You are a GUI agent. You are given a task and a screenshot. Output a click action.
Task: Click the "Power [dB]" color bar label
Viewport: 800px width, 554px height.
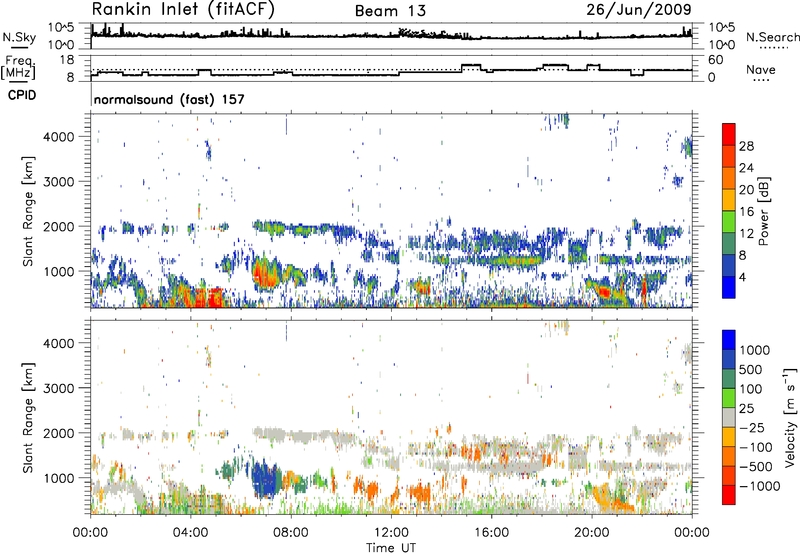tap(763, 211)
